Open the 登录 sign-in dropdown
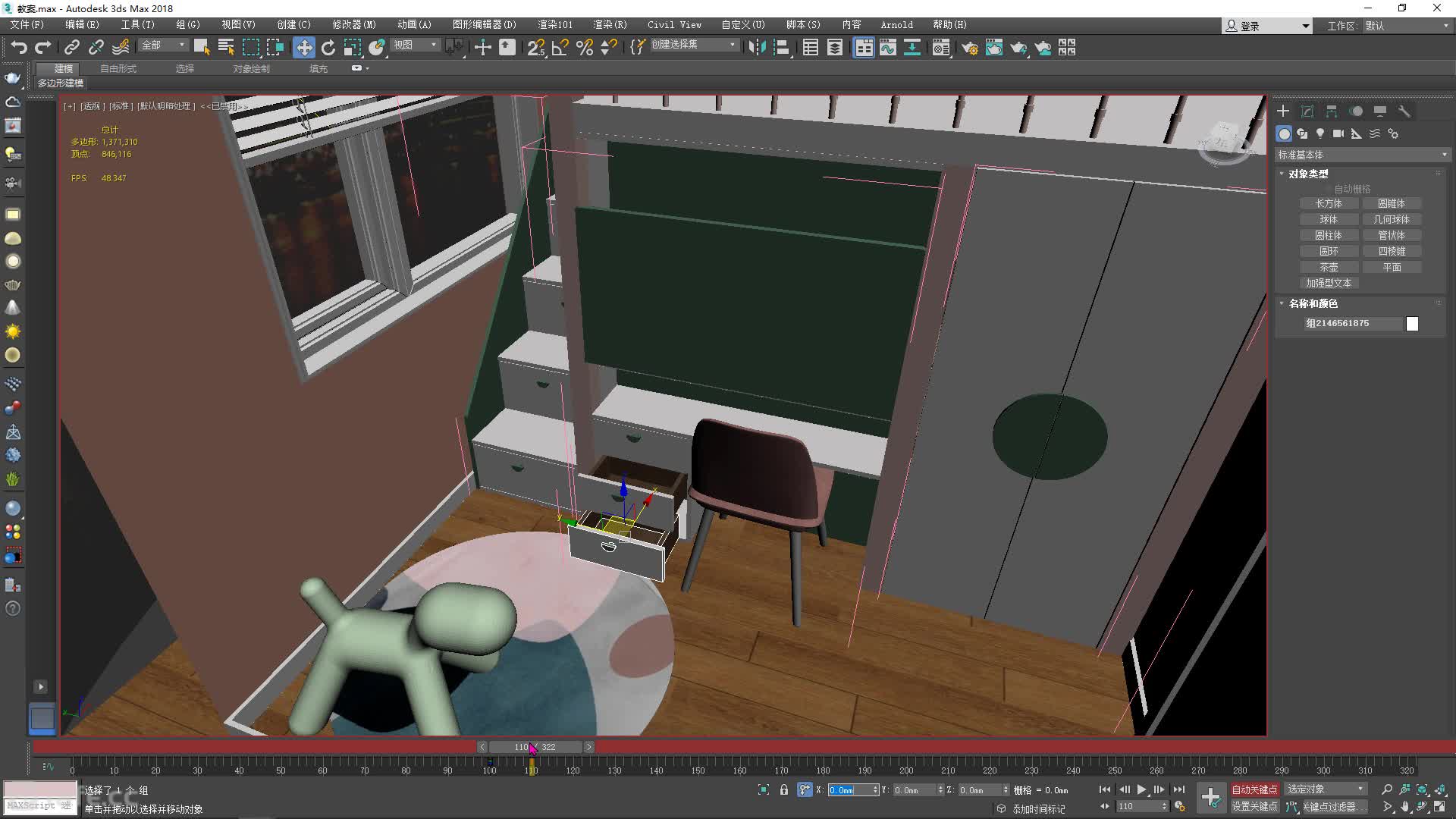This screenshot has width=1456, height=819. [1267, 26]
